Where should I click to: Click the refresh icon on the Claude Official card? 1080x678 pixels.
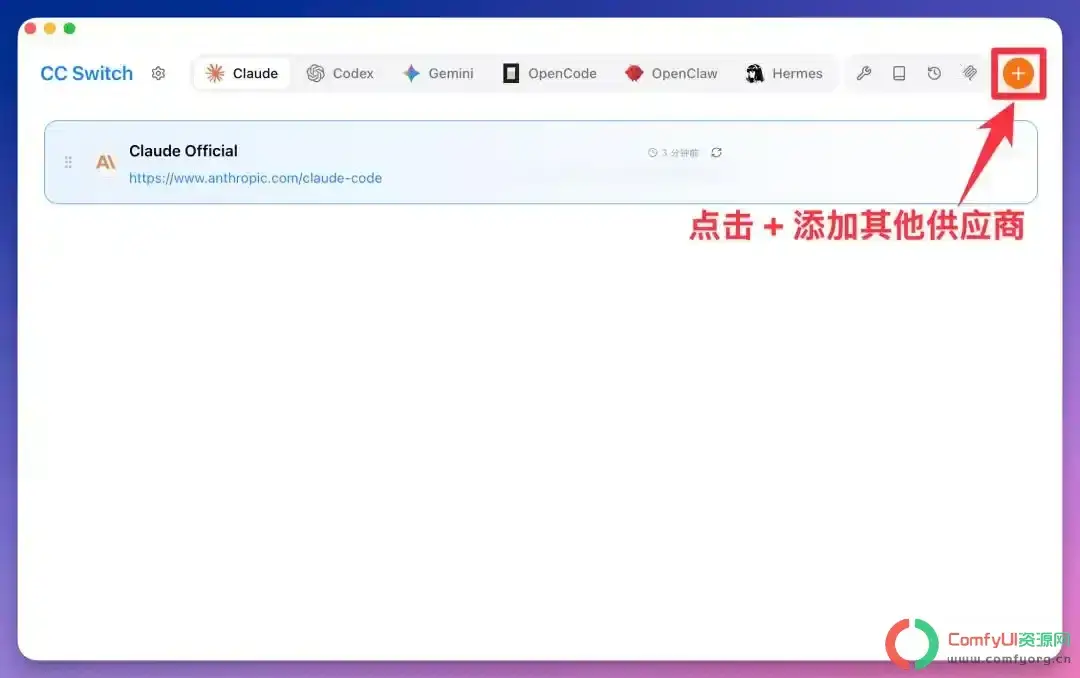[x=716, y=152]
